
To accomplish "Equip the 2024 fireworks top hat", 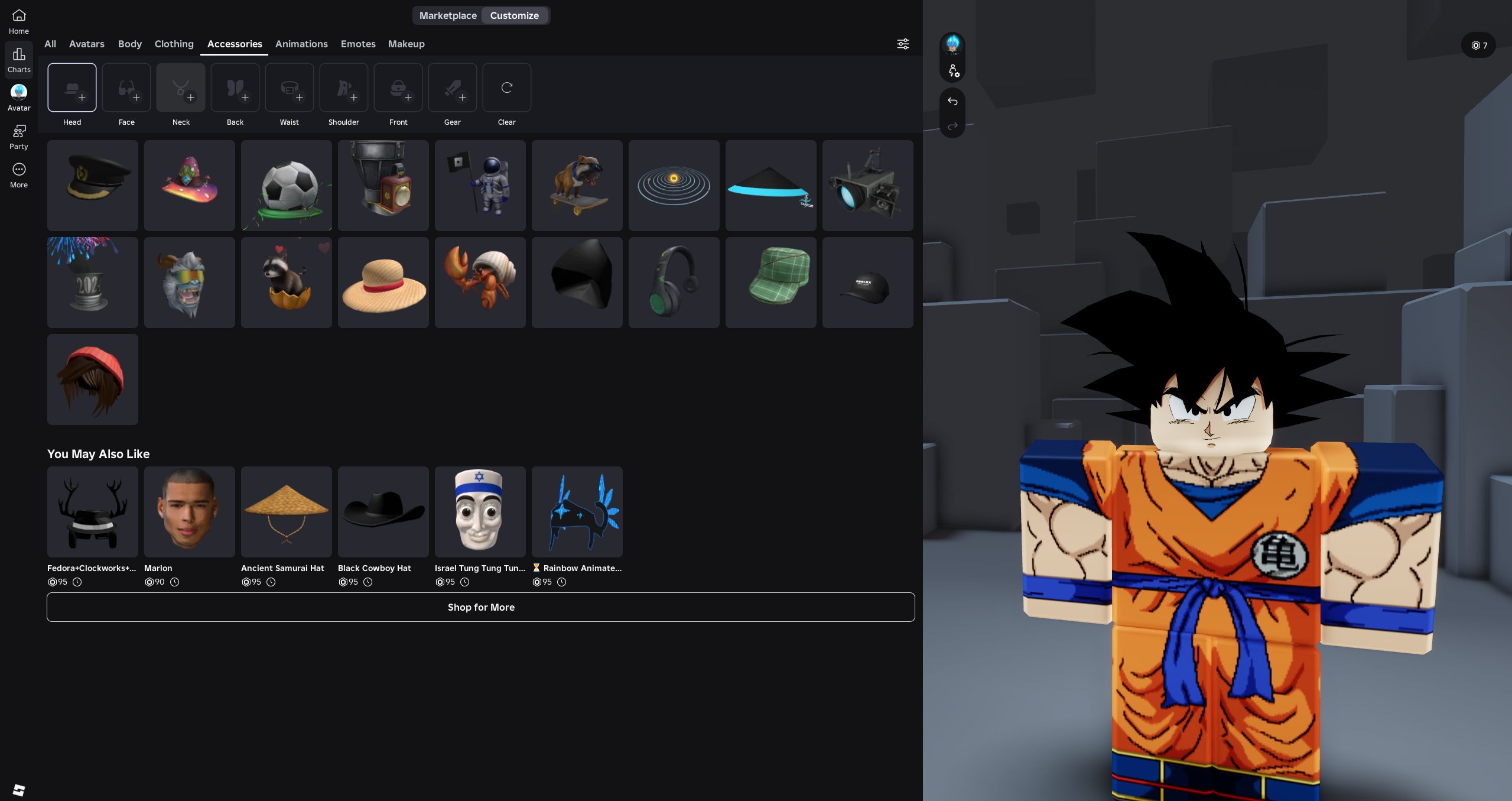I will point(93,283).
